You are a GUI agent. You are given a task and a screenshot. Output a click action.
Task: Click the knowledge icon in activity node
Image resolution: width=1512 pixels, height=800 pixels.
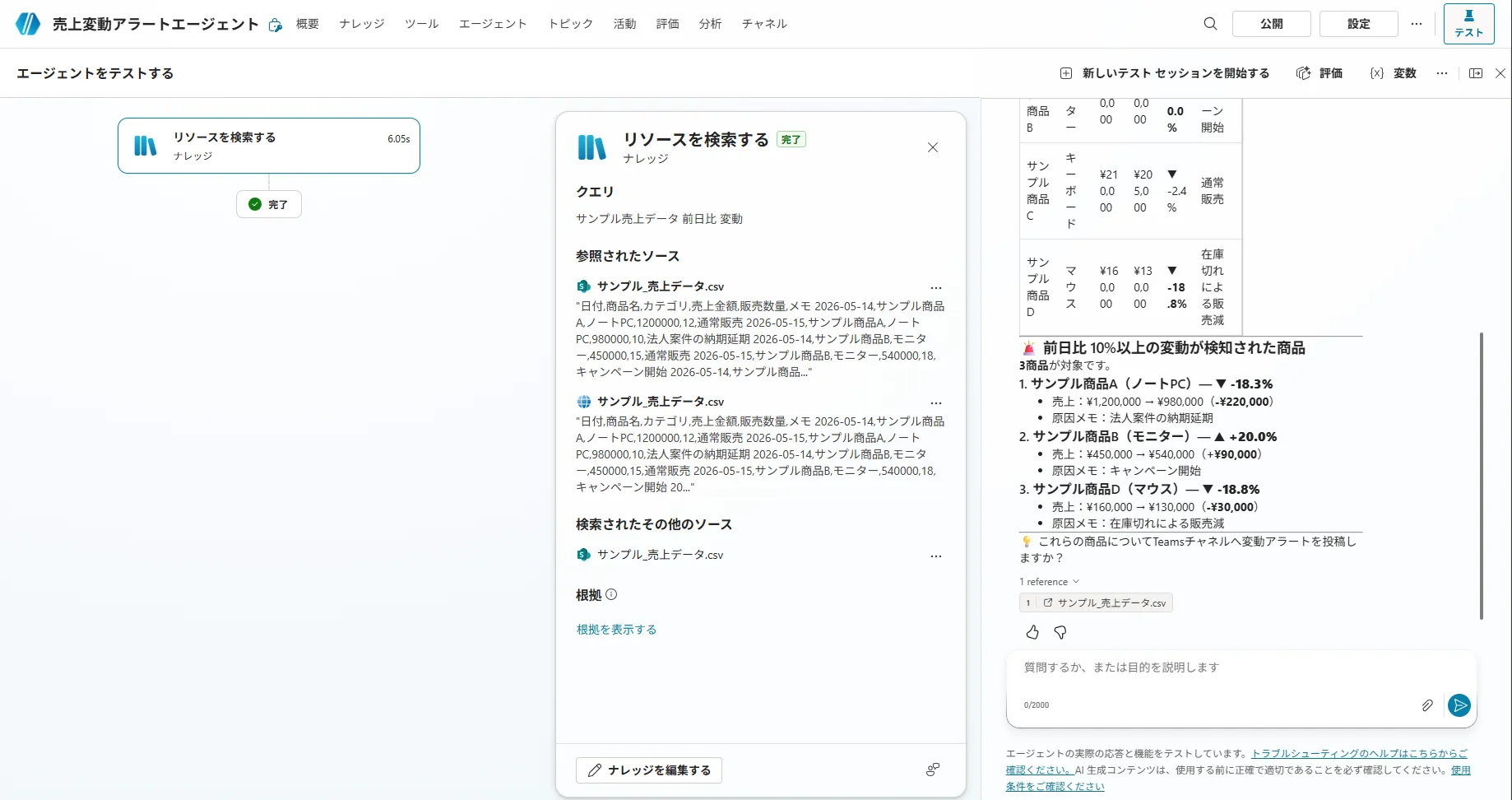(x=146, y=146)
